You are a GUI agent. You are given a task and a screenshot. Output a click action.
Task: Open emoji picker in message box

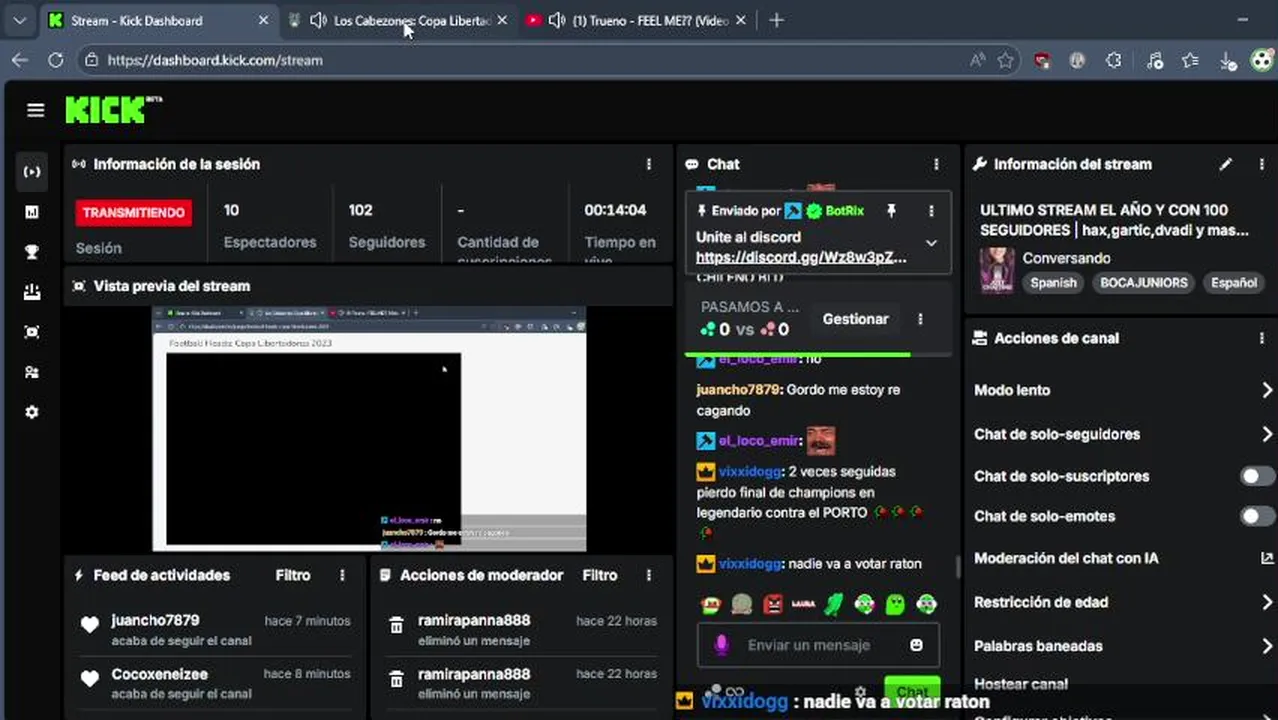tap(916, 645)
